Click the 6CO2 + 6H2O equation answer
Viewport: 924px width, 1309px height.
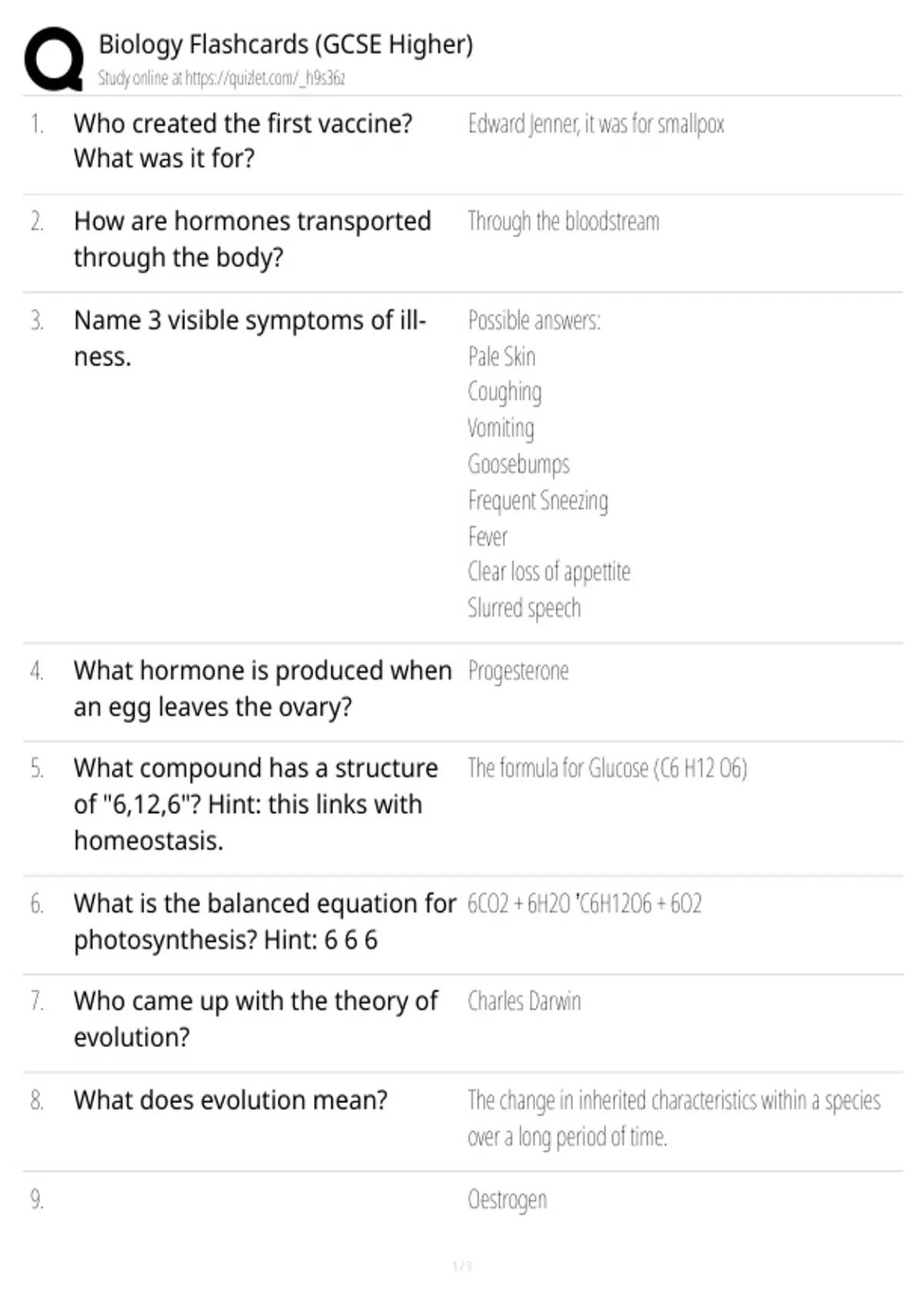[584, 903]
